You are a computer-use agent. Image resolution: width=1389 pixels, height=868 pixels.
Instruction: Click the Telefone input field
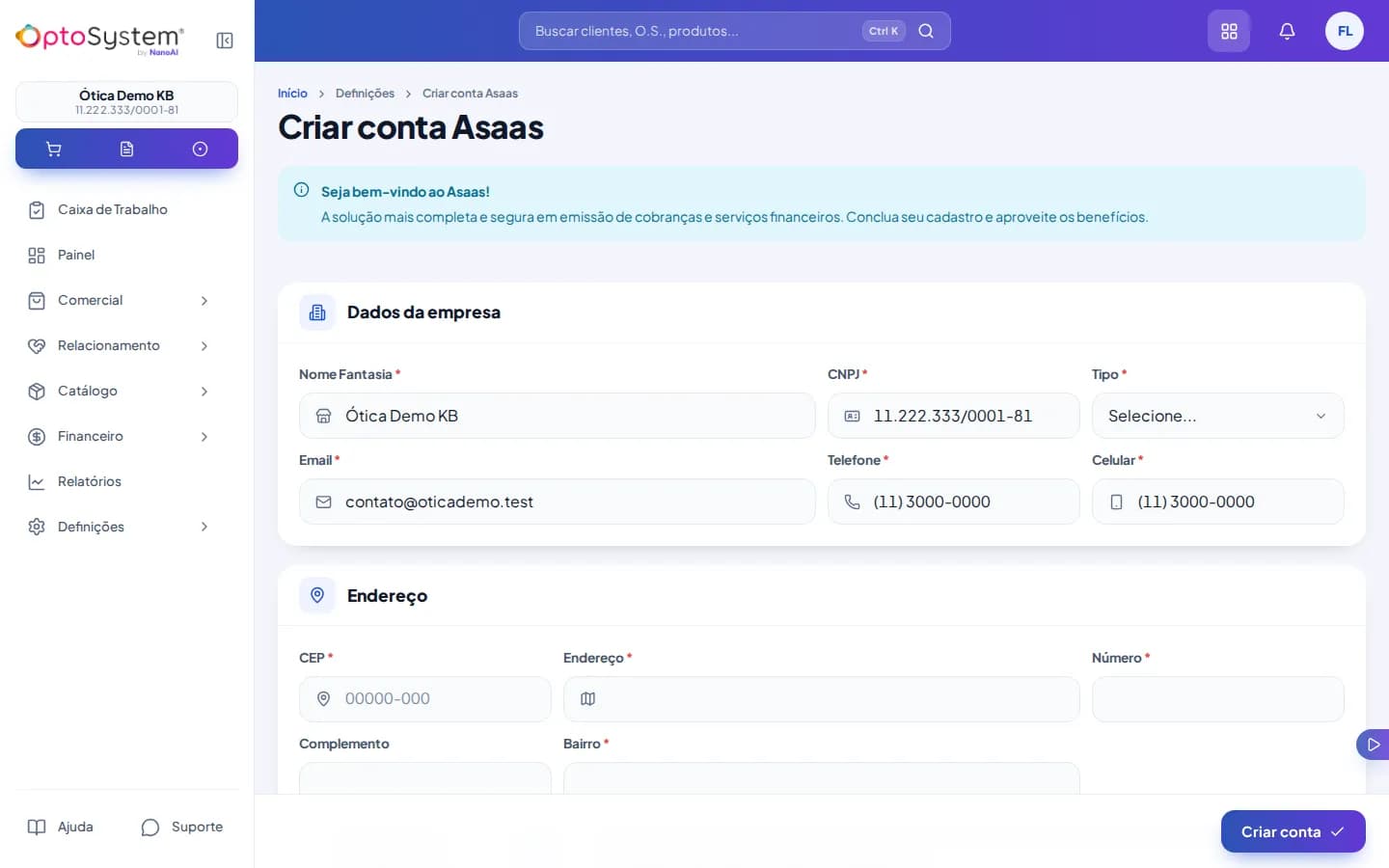953,502
